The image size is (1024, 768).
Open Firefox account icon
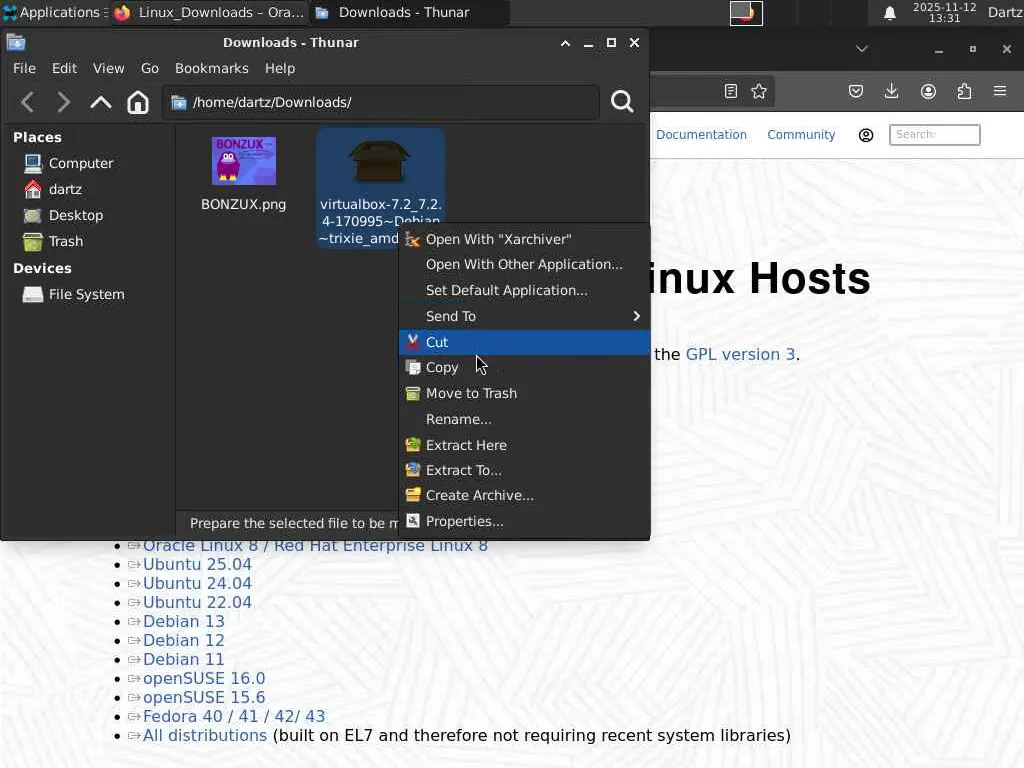pos(928,91)
